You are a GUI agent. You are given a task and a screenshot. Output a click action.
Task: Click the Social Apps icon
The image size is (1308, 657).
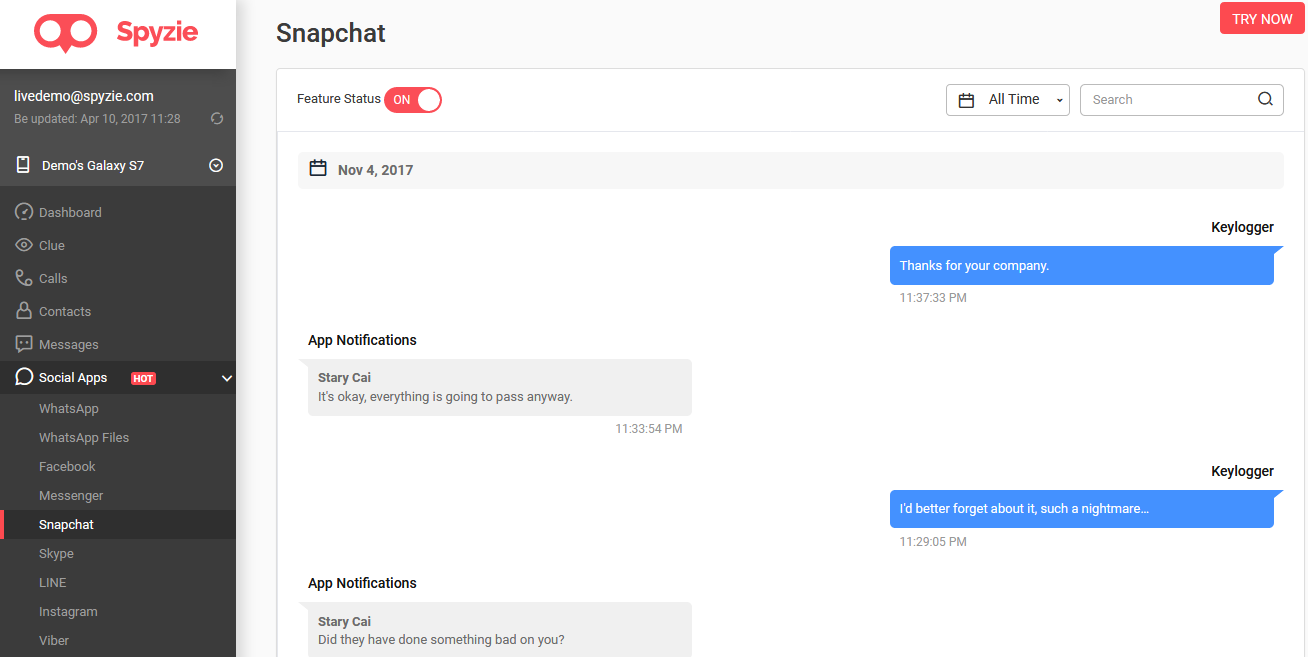(x=24, y=377)
